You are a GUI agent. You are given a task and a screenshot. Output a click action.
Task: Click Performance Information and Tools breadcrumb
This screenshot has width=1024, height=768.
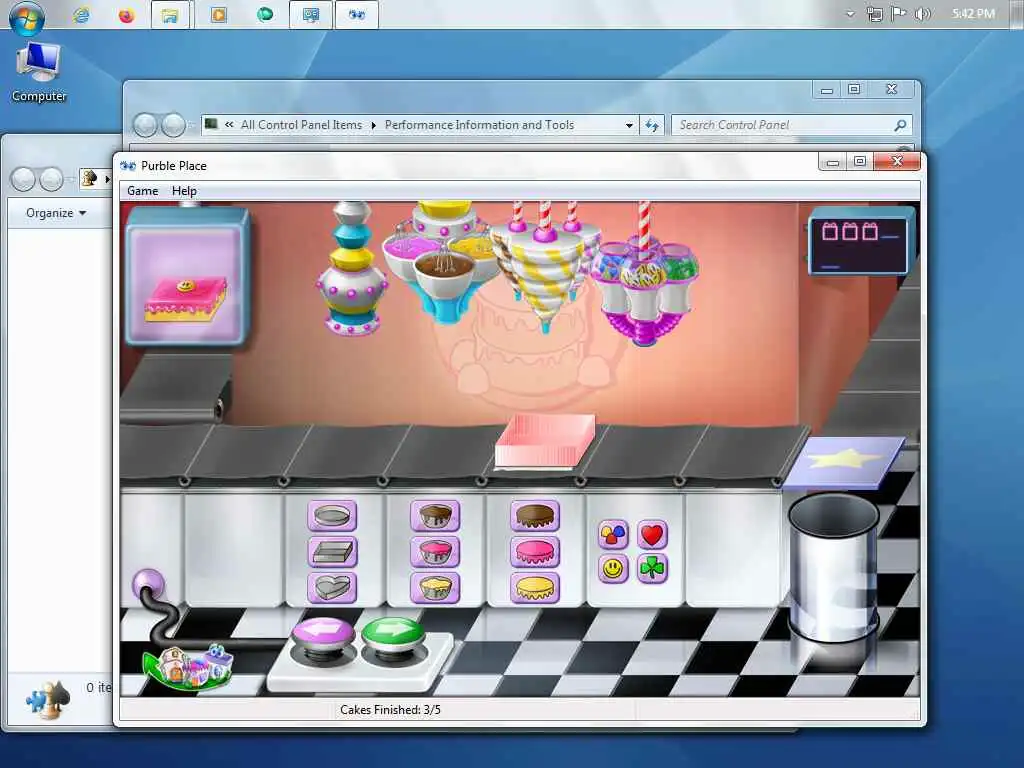click(x=479, y=125)
